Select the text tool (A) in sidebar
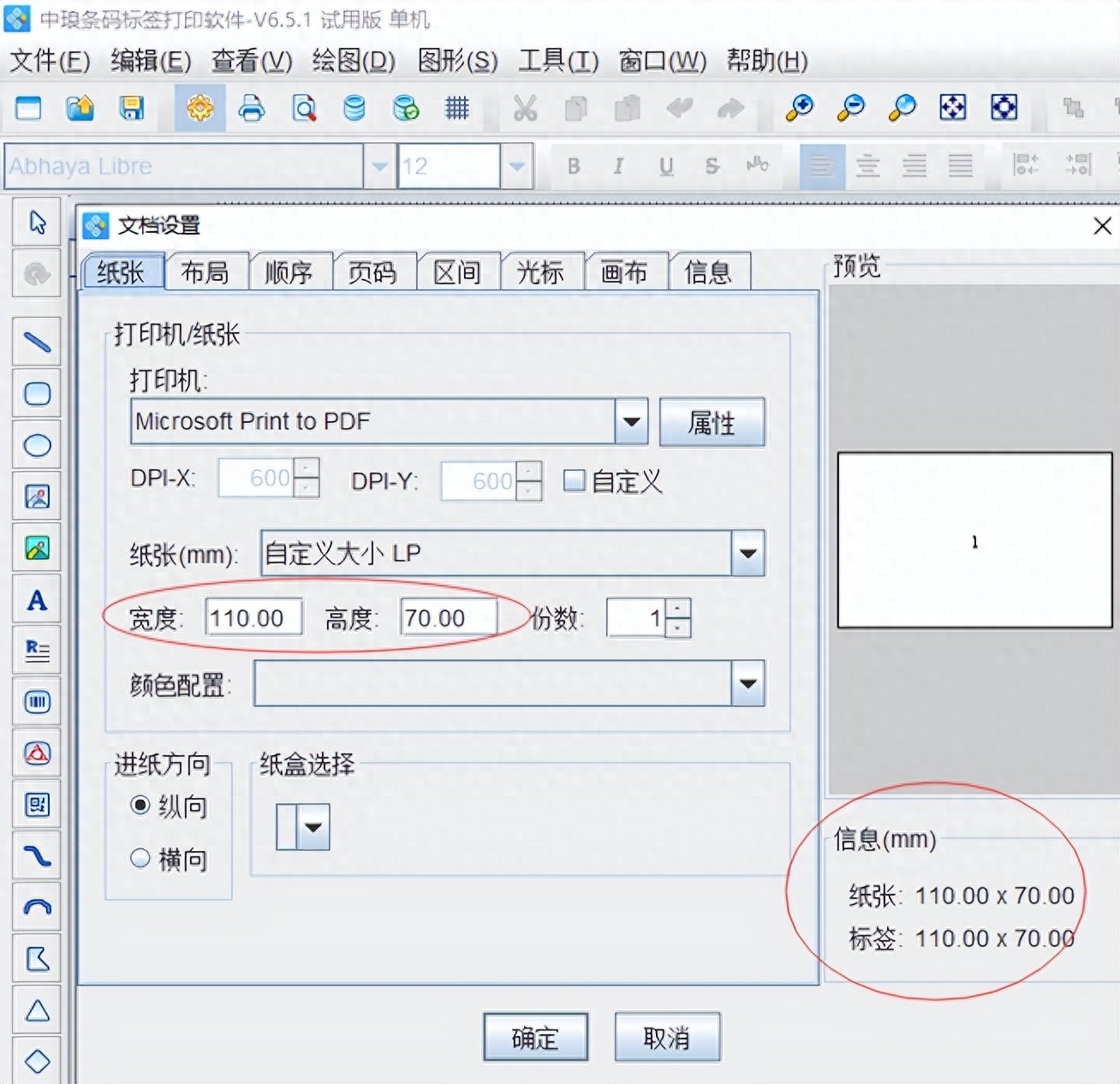Screen dimensions: 1120x1084 [37, 600]
